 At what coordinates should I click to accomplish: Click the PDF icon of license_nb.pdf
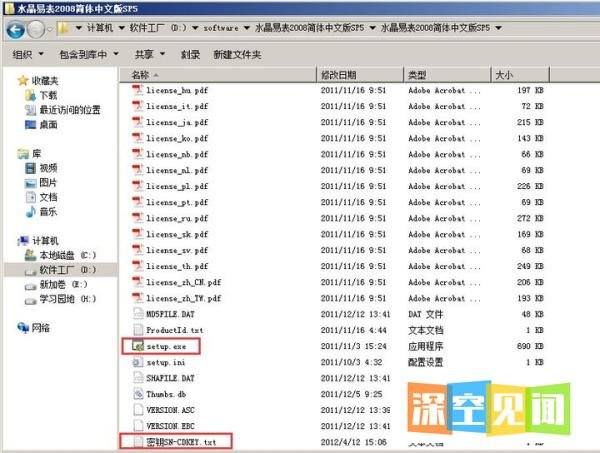coord(137,154)
